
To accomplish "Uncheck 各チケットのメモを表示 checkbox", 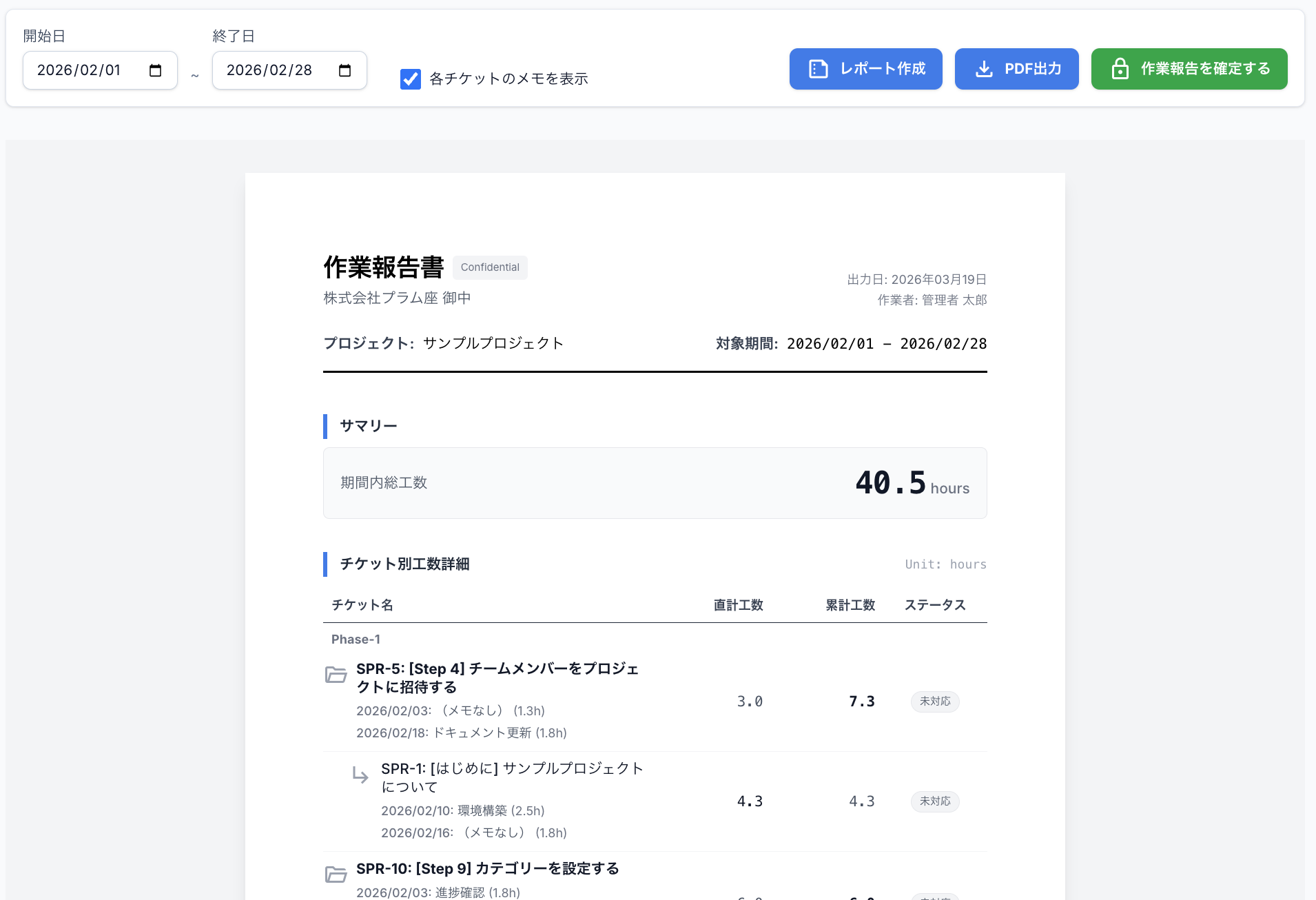I will (x=410, y=79).
